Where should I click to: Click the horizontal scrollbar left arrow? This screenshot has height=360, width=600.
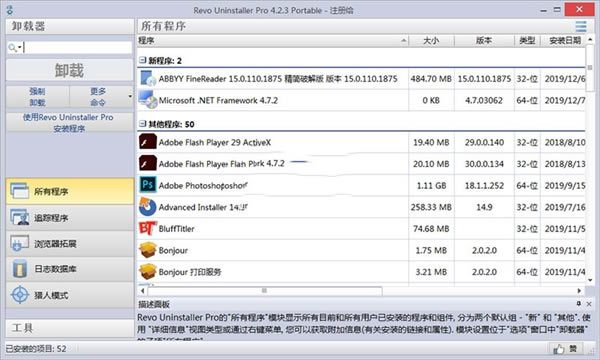143,291
